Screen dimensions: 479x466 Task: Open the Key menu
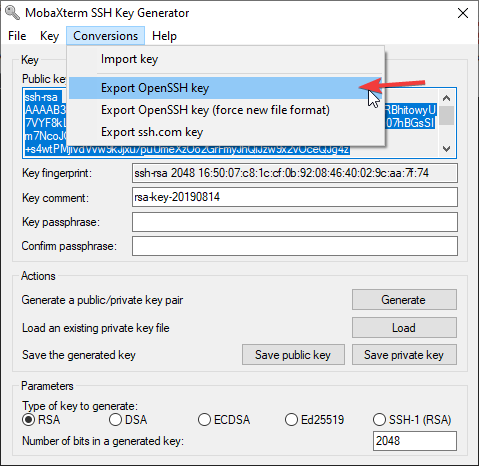pyautogui.click(x=49, y=36)
